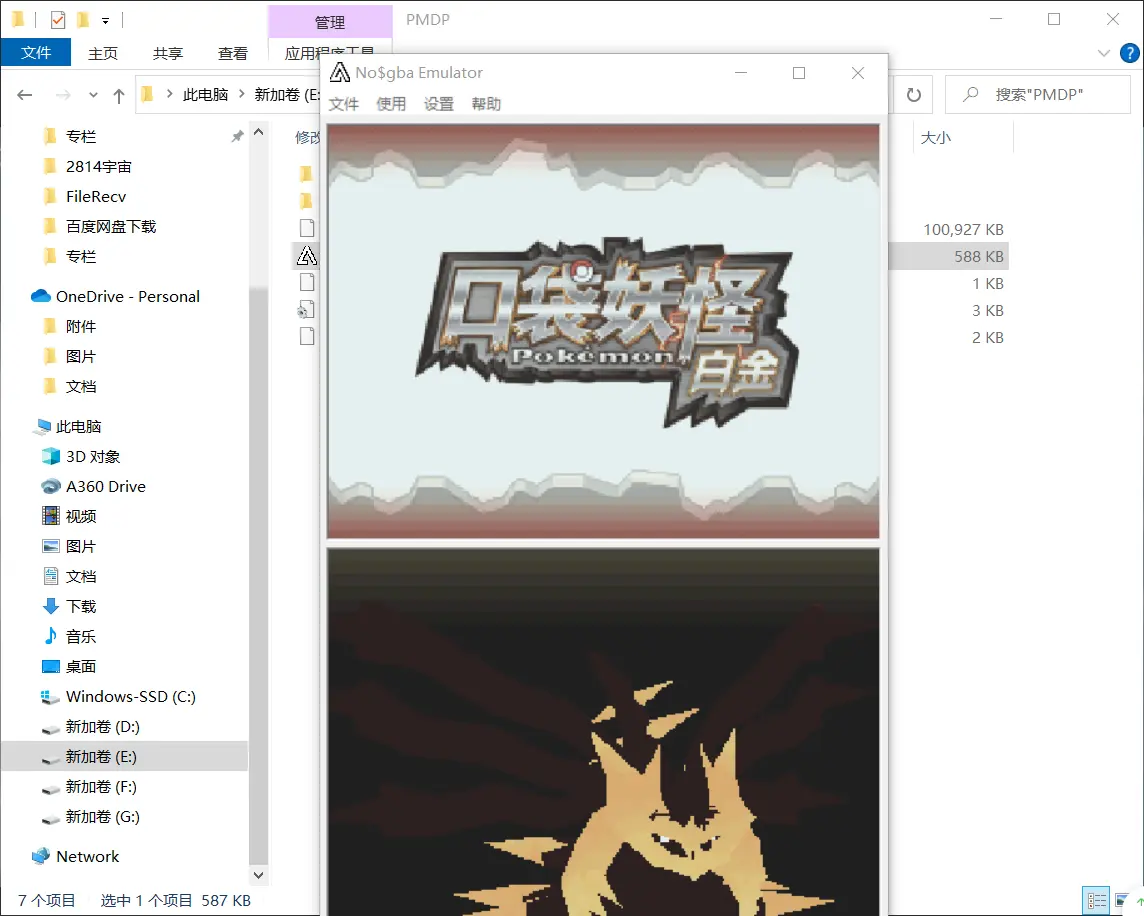Switch to large icons view in status bar
Viewport: 1144px width, 916px height.
1122,901
